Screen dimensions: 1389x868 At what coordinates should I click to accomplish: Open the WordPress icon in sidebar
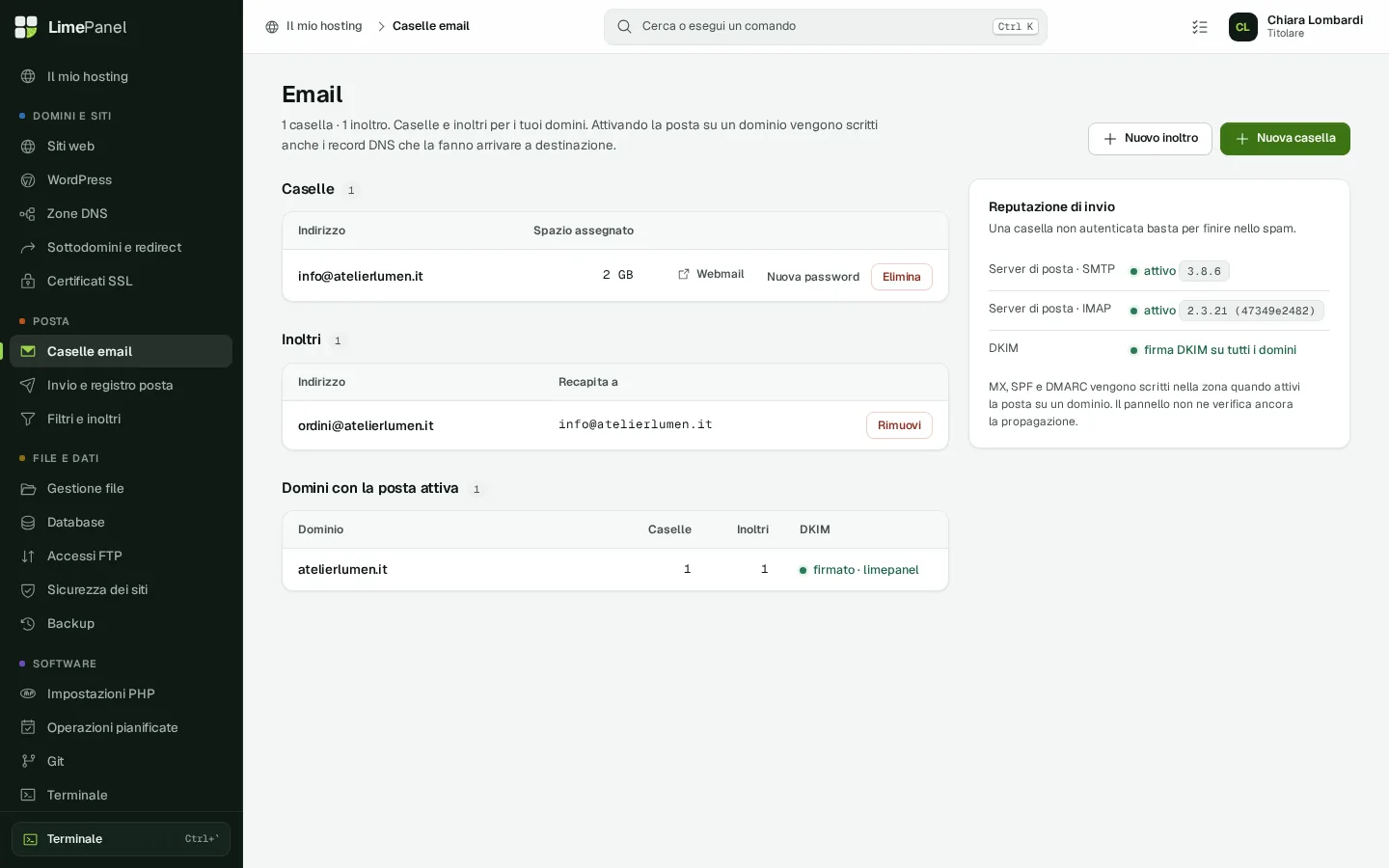[x=28, y=180]
